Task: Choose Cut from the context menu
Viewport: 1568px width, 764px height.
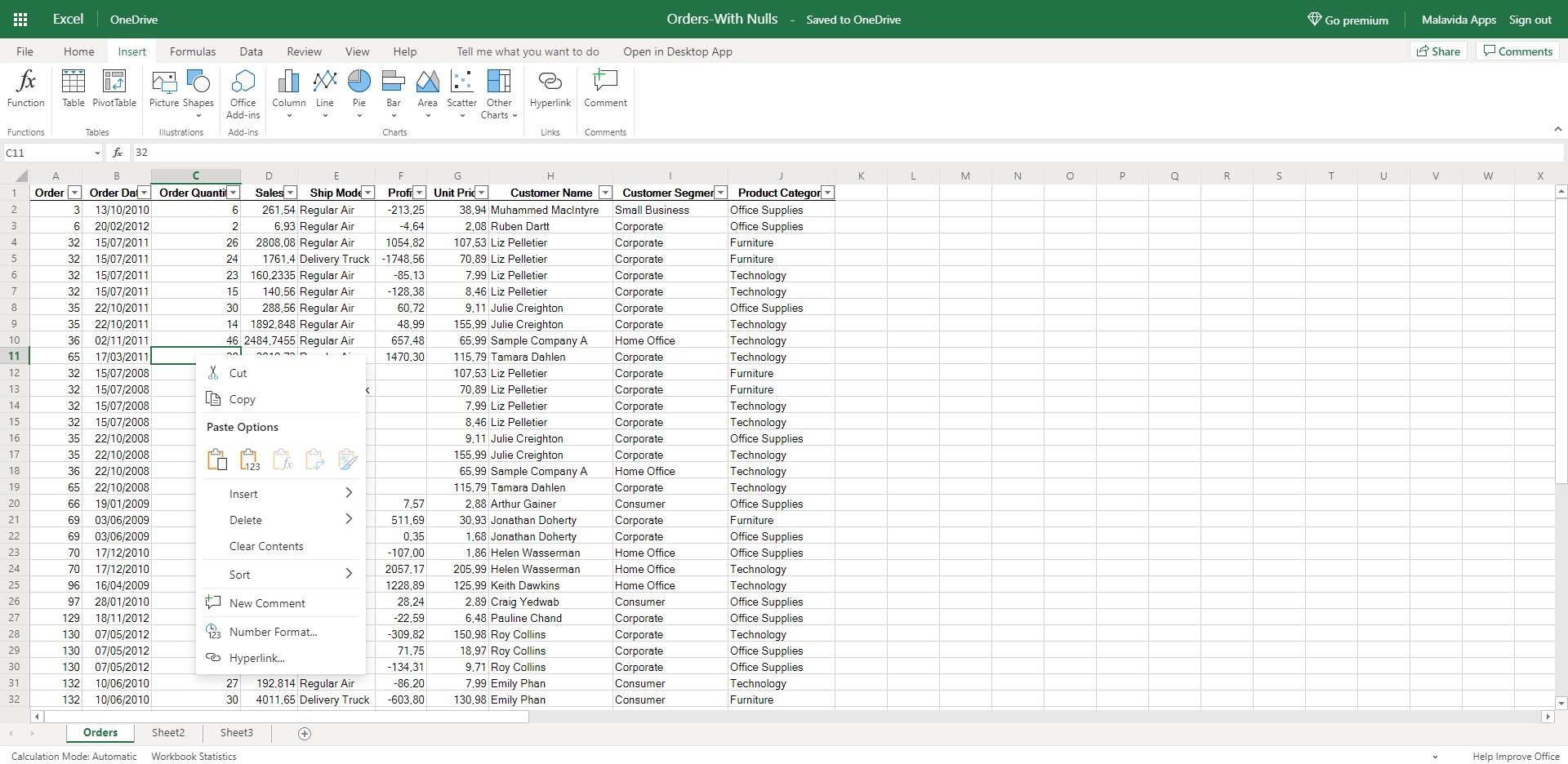Action: coord(281,373)
